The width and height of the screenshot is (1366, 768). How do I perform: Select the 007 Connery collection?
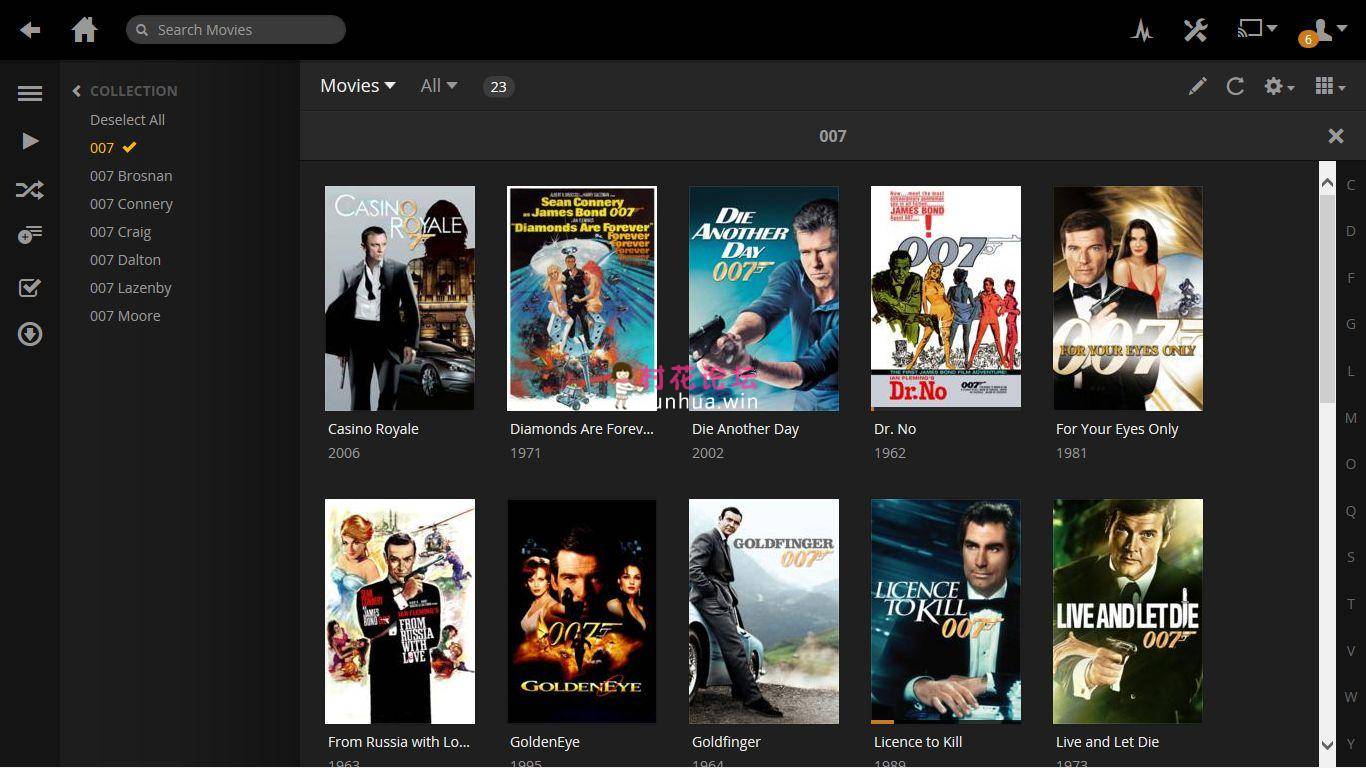tap(131, 203)
